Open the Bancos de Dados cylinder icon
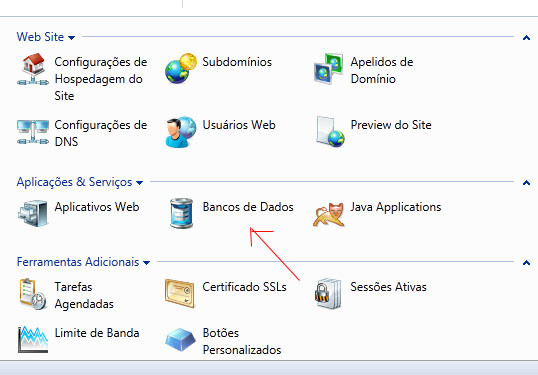Image resolution: width=538 pixels, height=375 pixels. (182, 213)
